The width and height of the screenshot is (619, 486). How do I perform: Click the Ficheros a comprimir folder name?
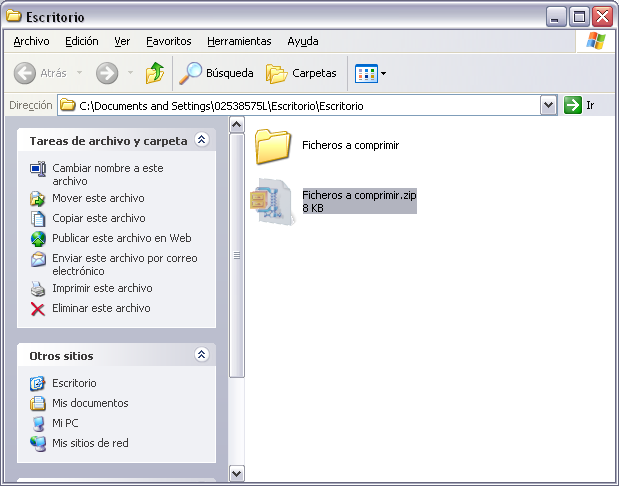(x=351, y=145)
